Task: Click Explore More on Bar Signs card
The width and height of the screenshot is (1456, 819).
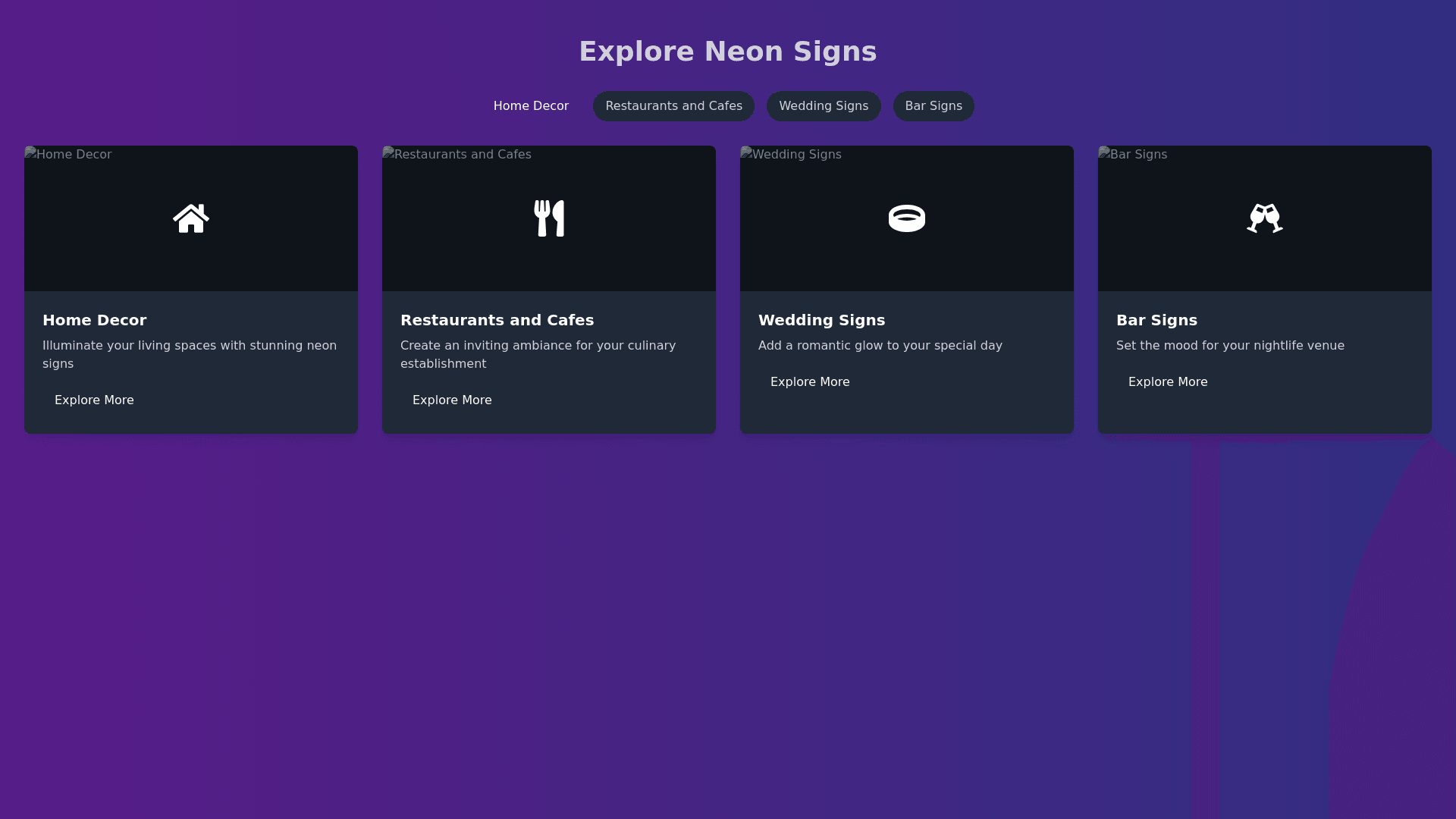Action: click(x=1168, y=382)
